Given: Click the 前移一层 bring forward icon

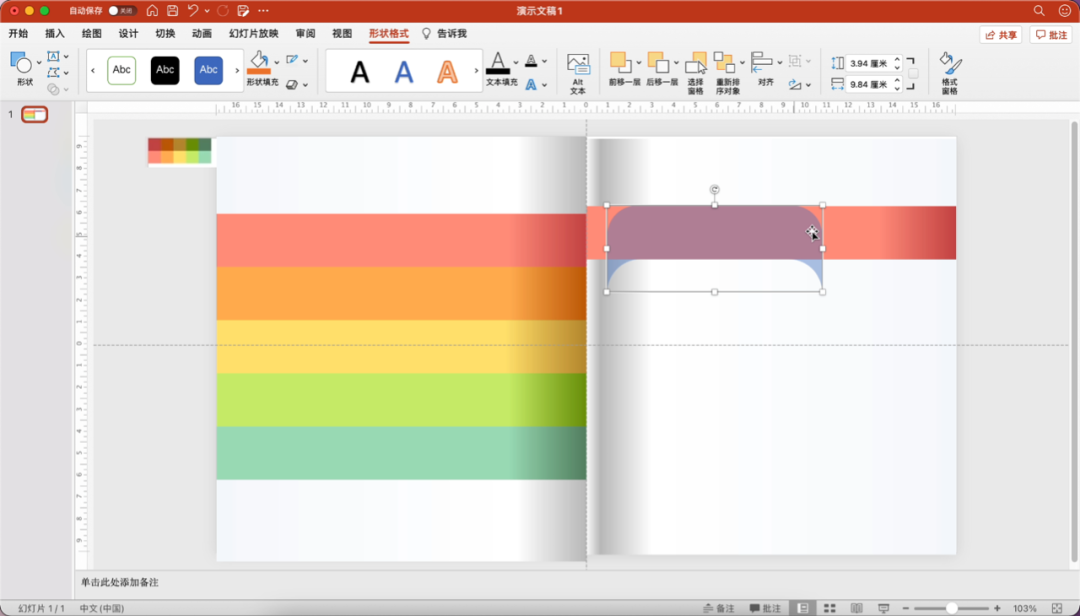Looking at the screenshot, I should [x=621, y=62].
